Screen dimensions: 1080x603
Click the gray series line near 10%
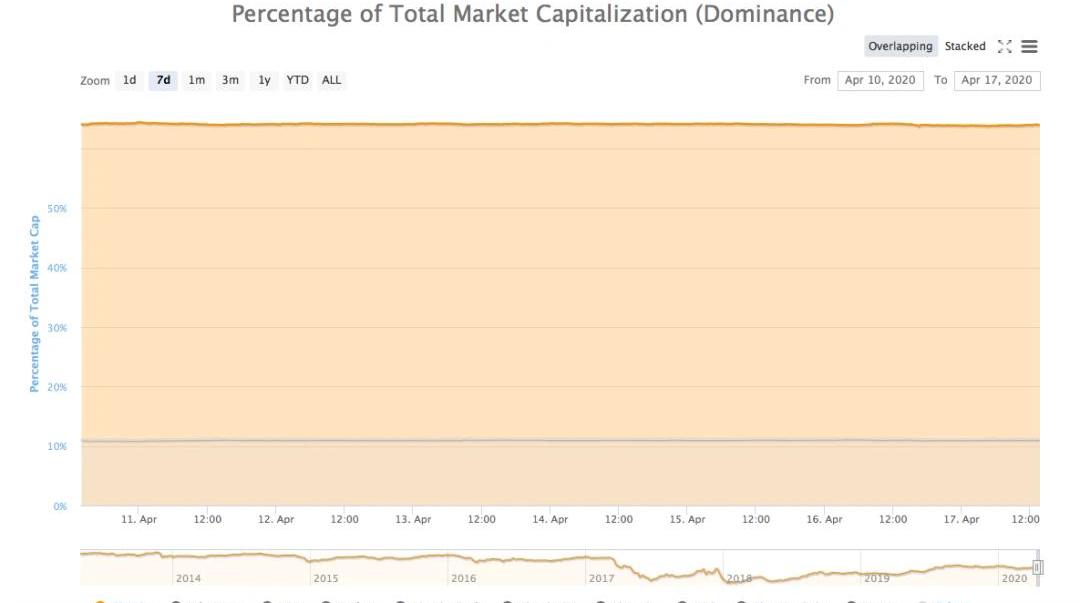tap(560, 440)
